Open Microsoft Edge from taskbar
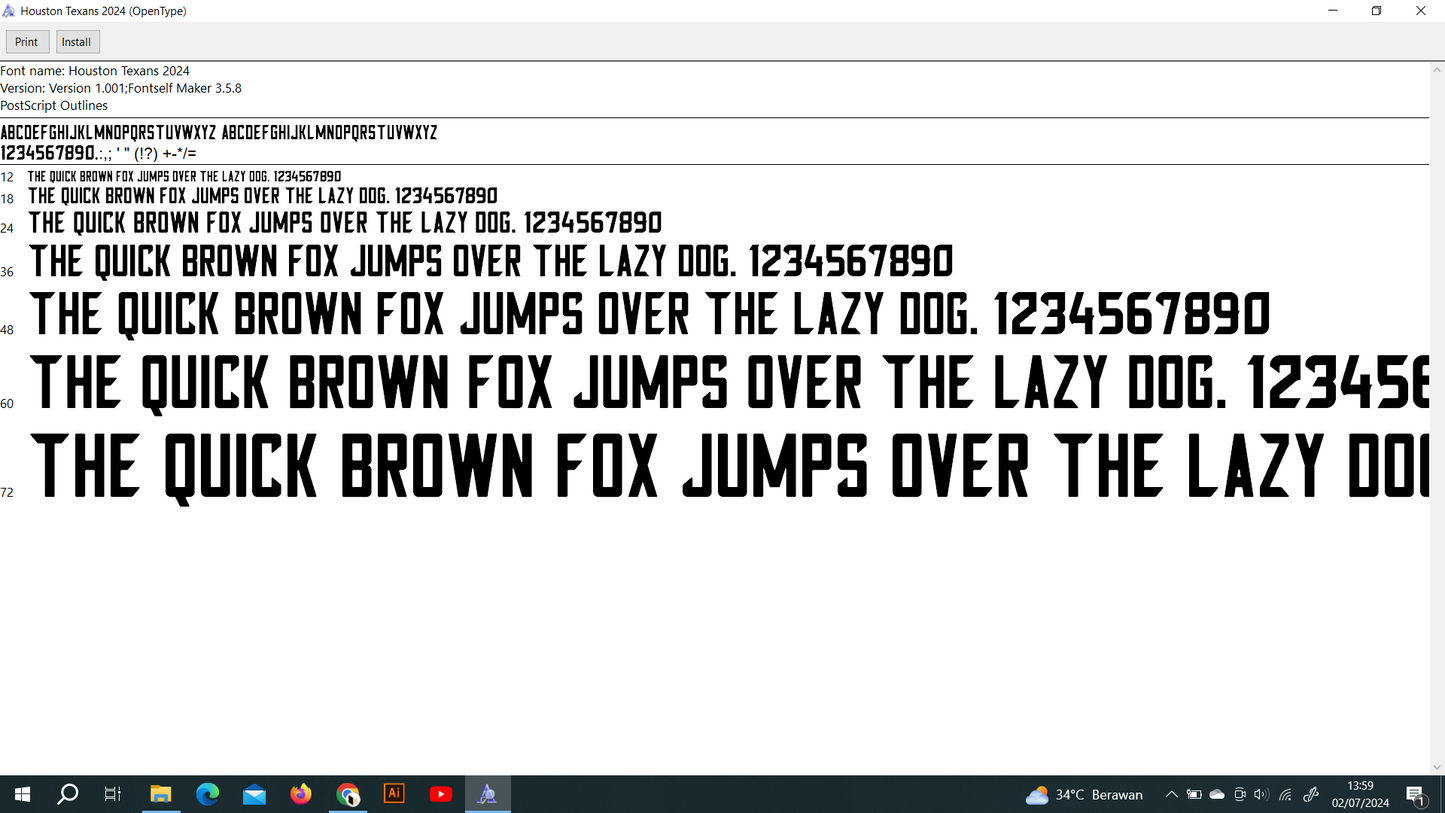The image size is (1445, 813). pos(207,794)
